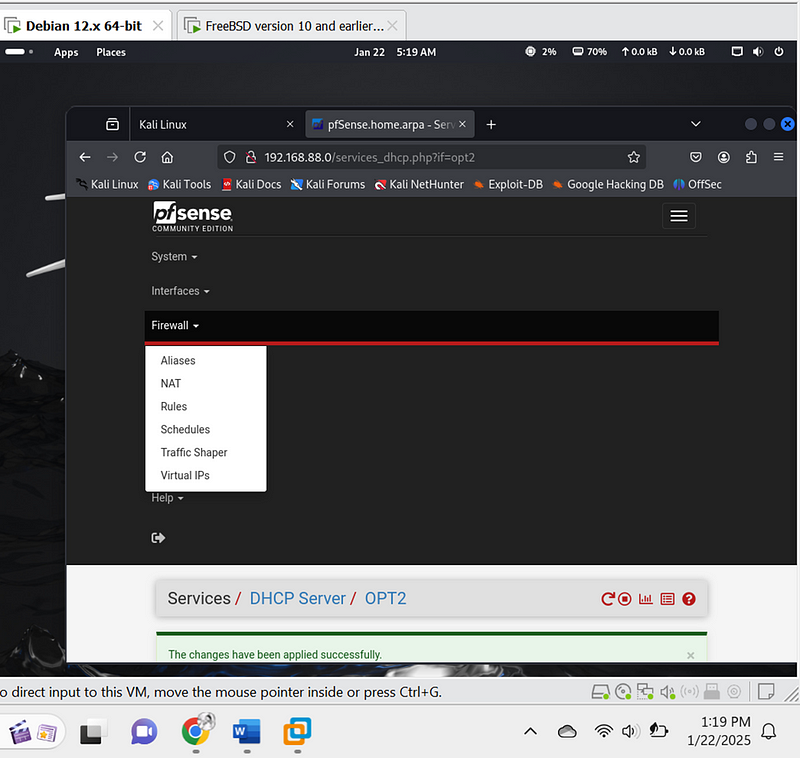
Task: Open OffSec bookmark
Action: click(697, 185)
